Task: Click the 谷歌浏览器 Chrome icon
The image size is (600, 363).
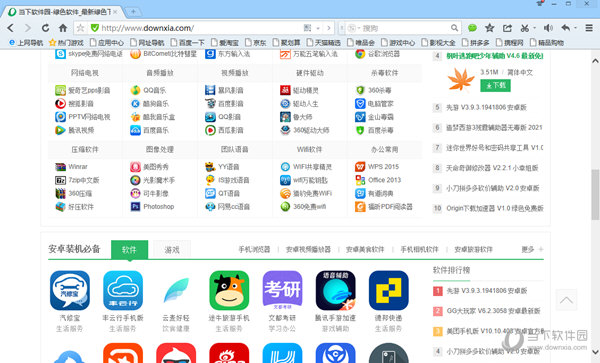Action: pyautogui.click(x=360, y=54)
